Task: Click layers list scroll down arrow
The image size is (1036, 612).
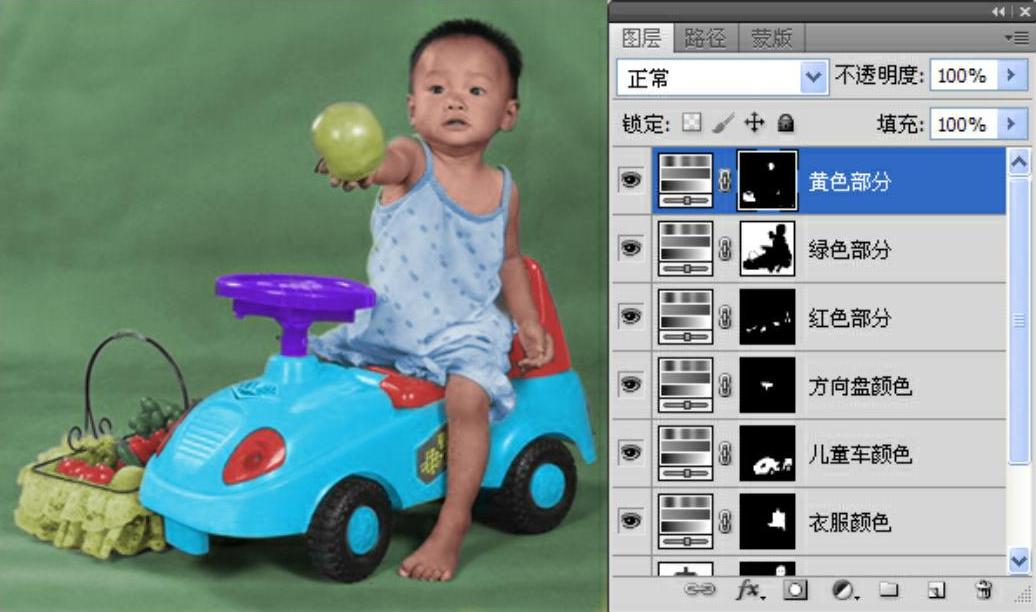Action: click(1019, 560)
